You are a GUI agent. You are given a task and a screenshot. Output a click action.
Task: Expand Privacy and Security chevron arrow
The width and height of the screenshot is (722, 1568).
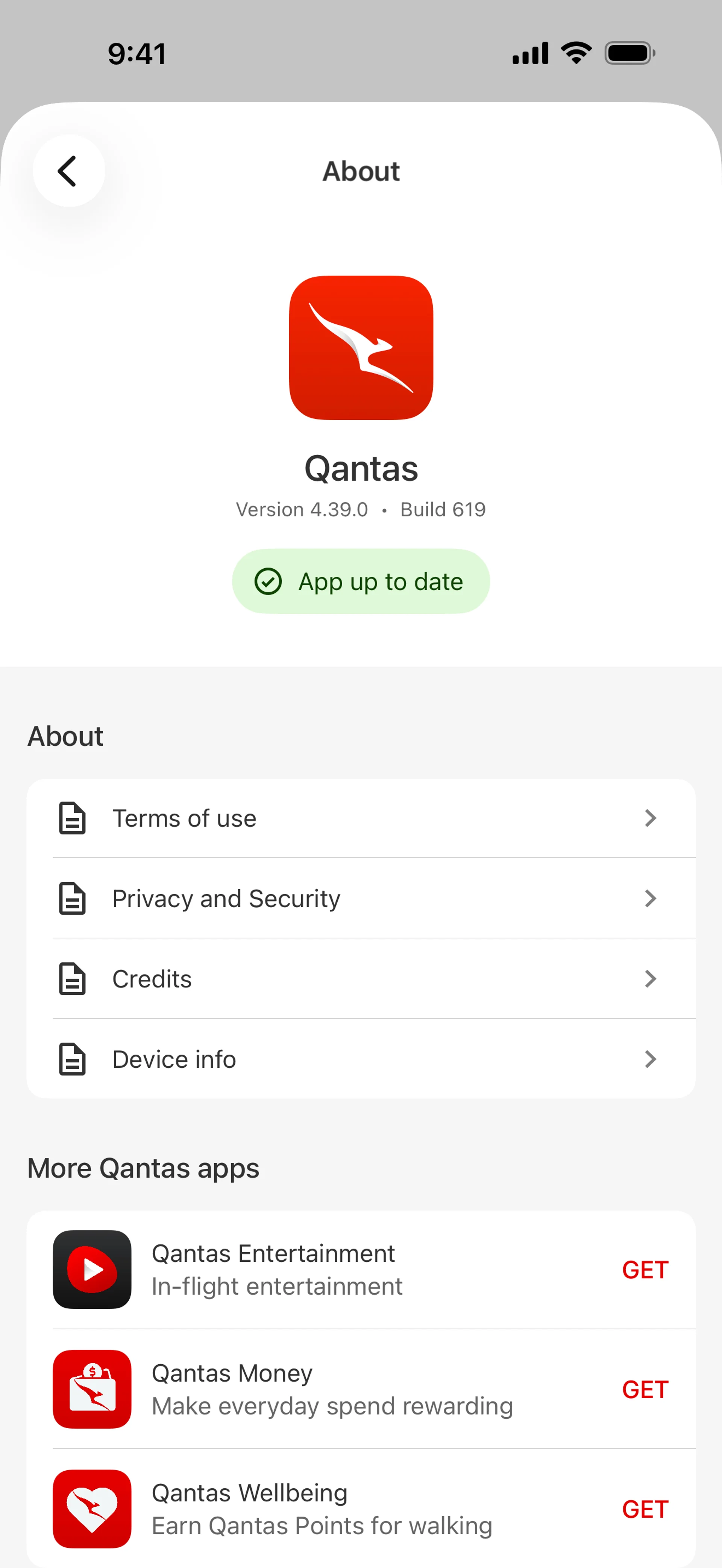(650, 898)
